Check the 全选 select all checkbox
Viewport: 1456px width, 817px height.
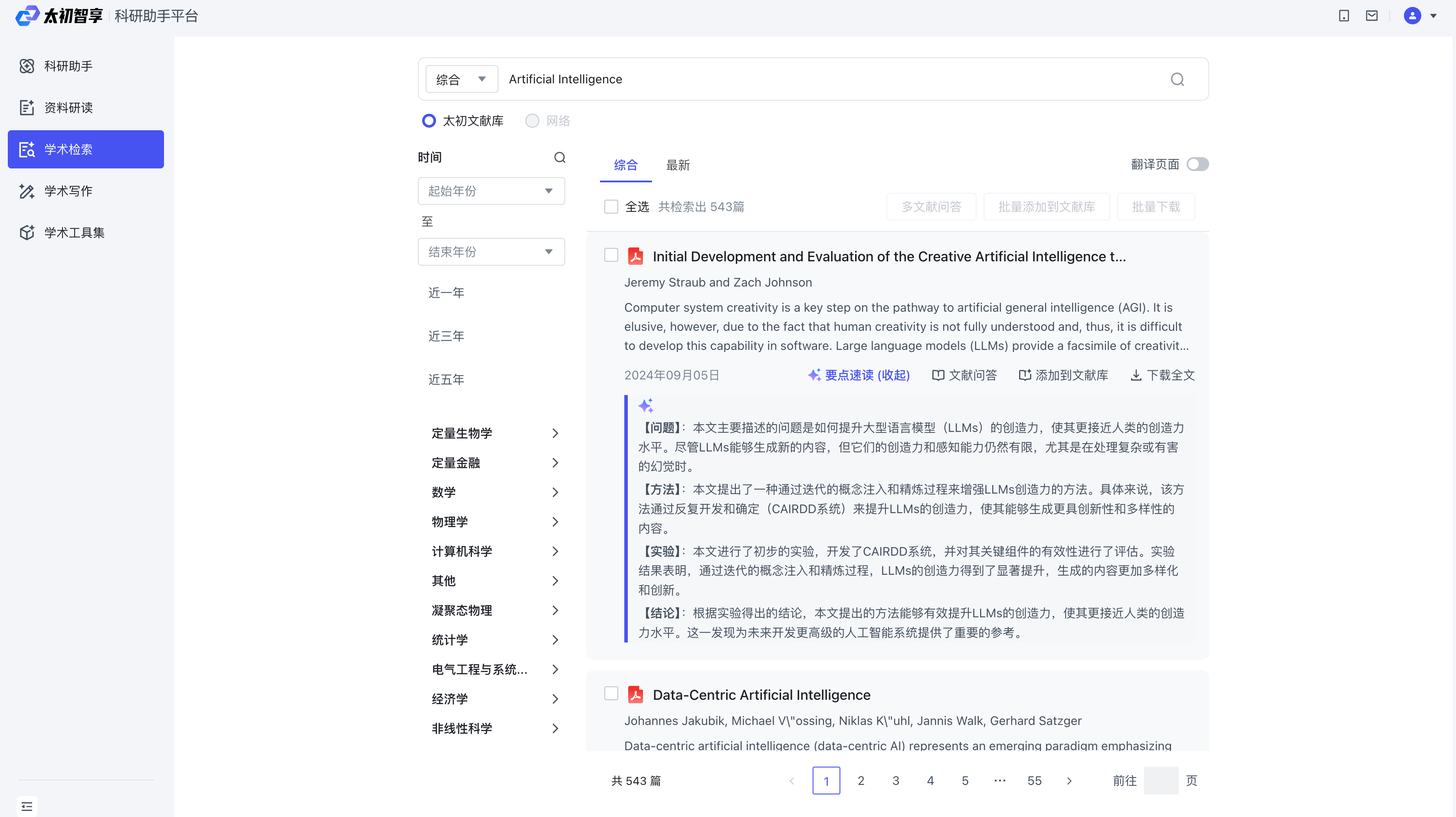click(x=611, y=206)
